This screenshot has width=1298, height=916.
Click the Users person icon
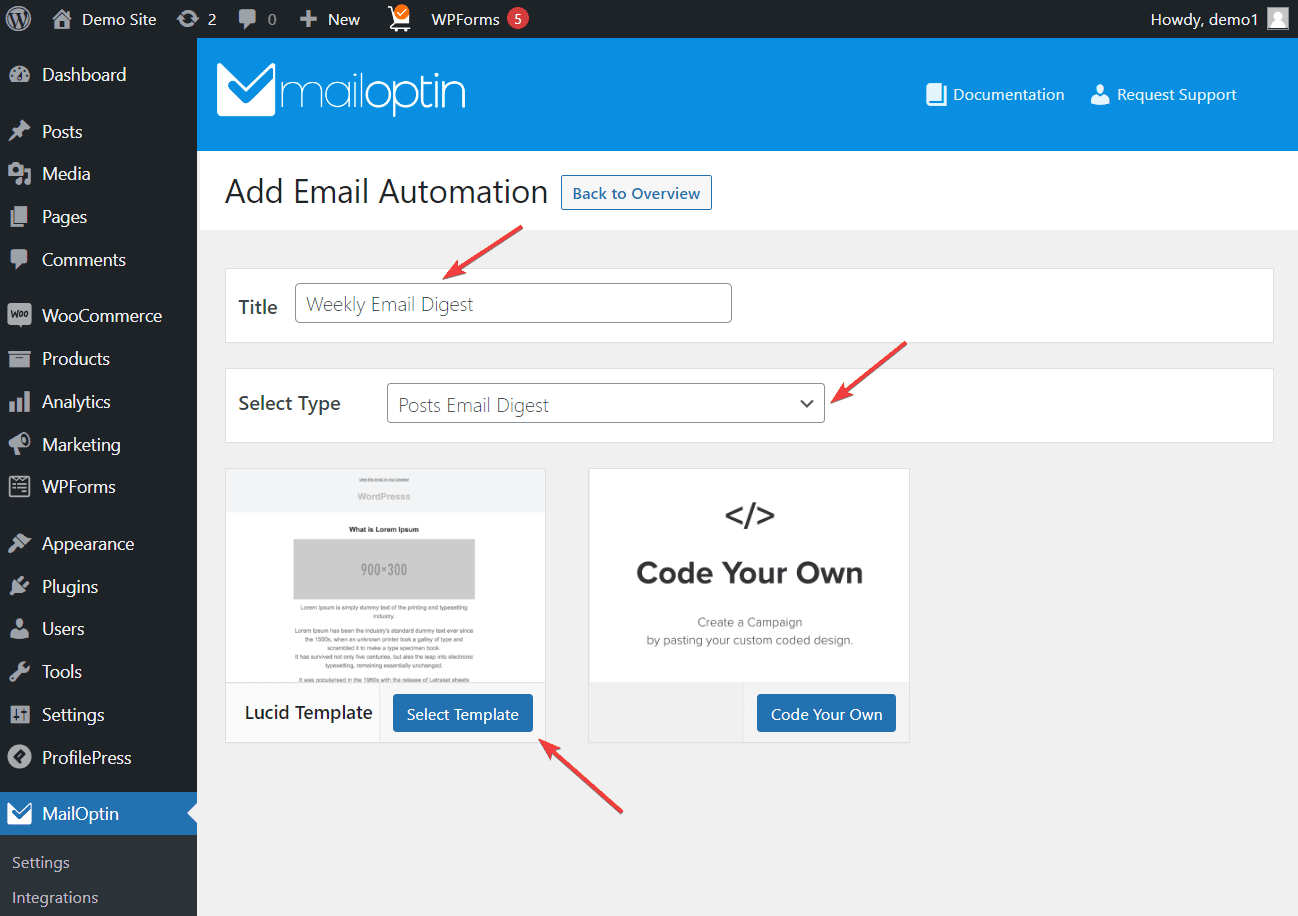click(19, 629)
